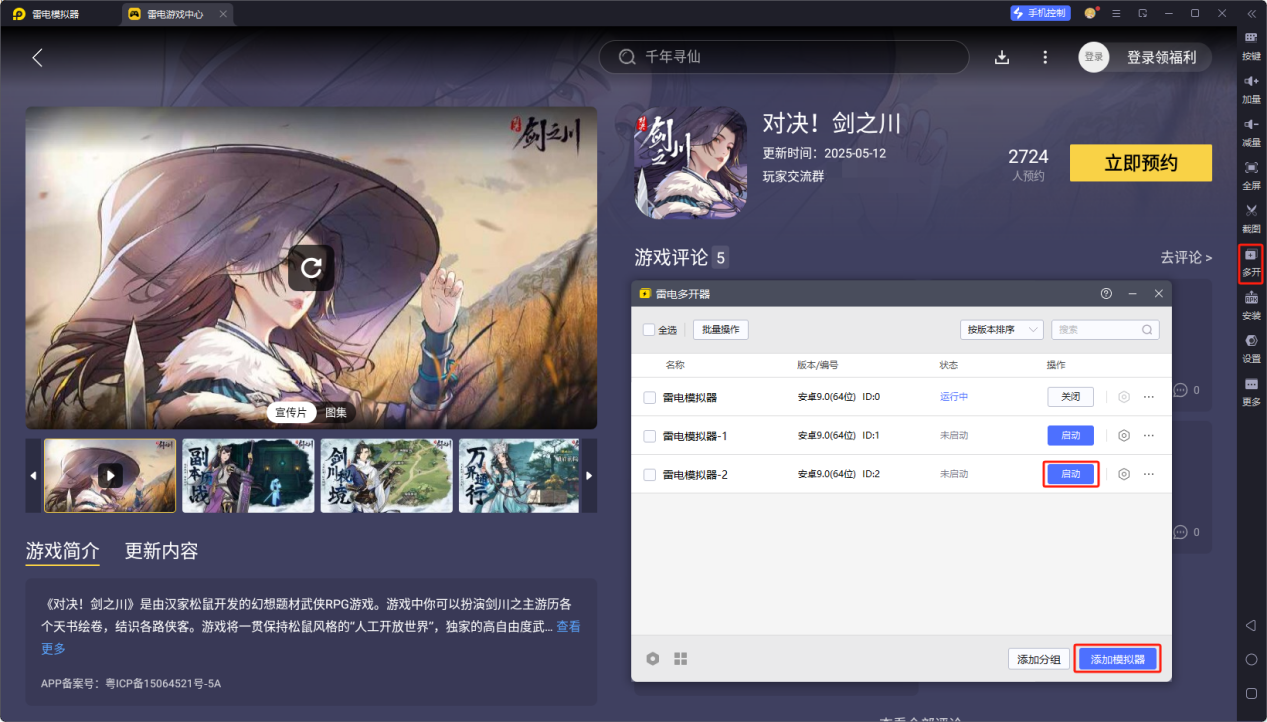Select the 宣传片 media tab
The height and width of the screenshot is (722, 1267).
coord(291,412)
